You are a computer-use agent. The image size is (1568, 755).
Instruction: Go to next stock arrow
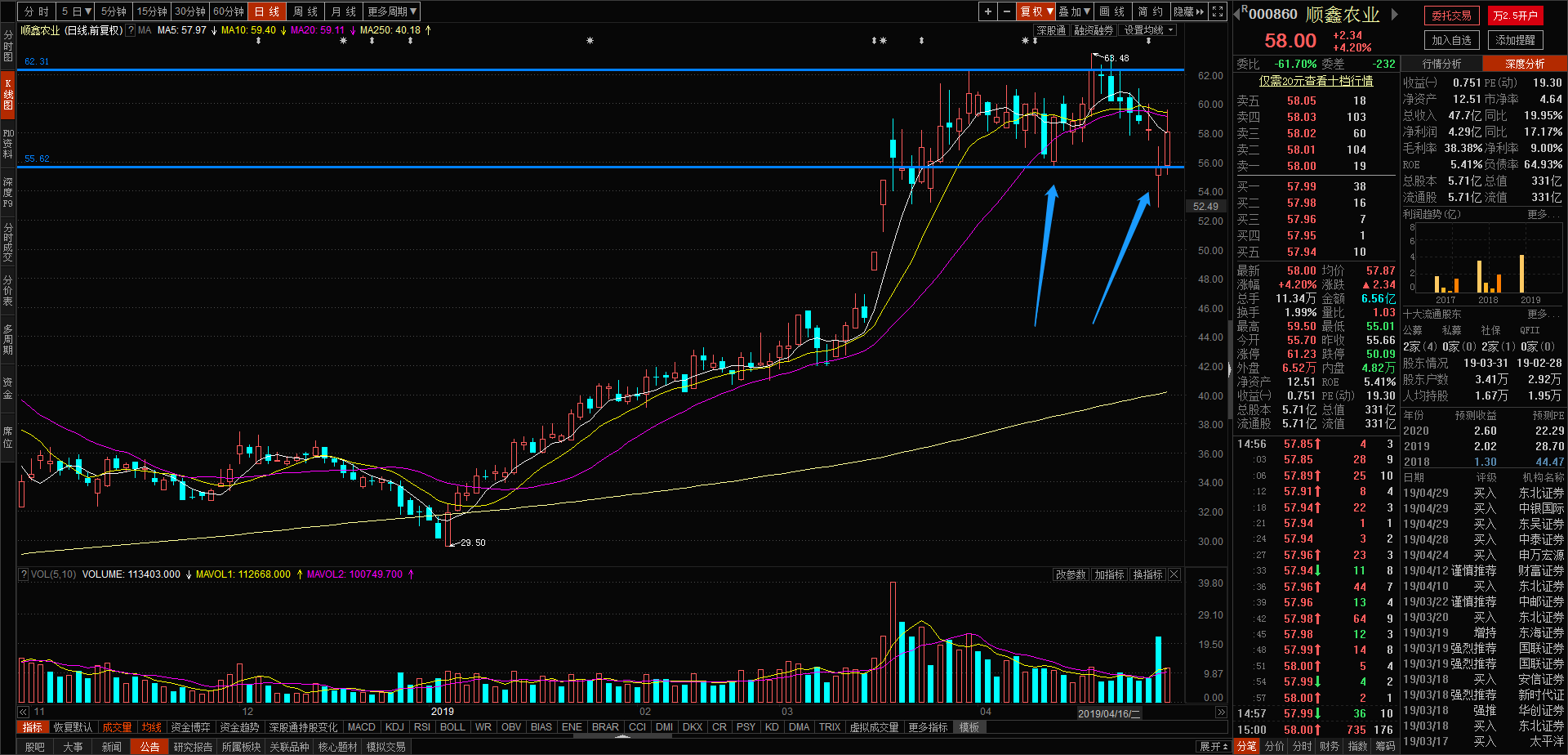pyautogui.click(x=1395, y=15)
